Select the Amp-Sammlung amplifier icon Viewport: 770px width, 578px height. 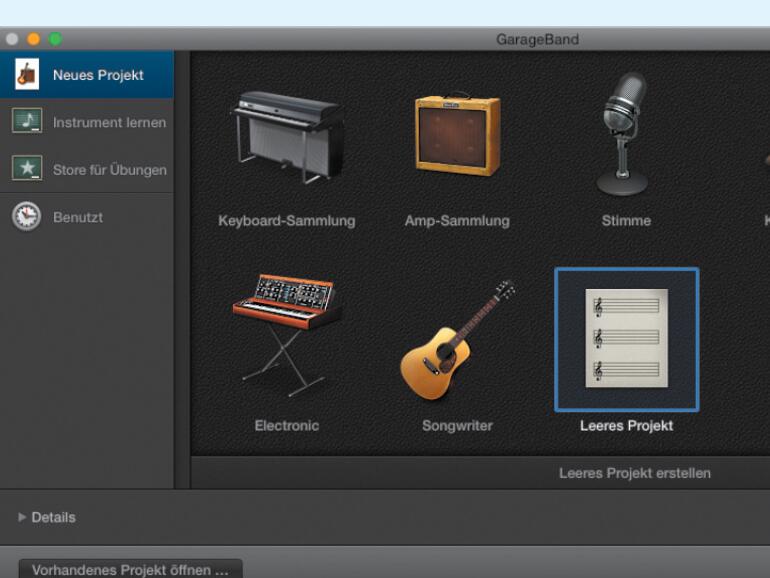[x=458, y=135]
